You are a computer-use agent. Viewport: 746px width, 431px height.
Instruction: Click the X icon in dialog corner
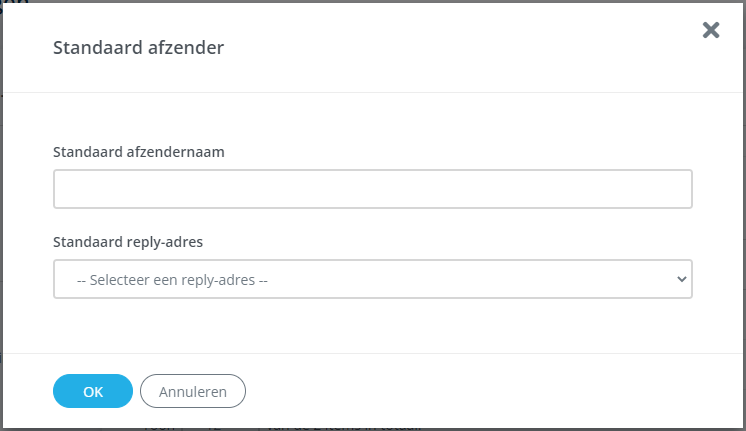(x=711, y=30)
